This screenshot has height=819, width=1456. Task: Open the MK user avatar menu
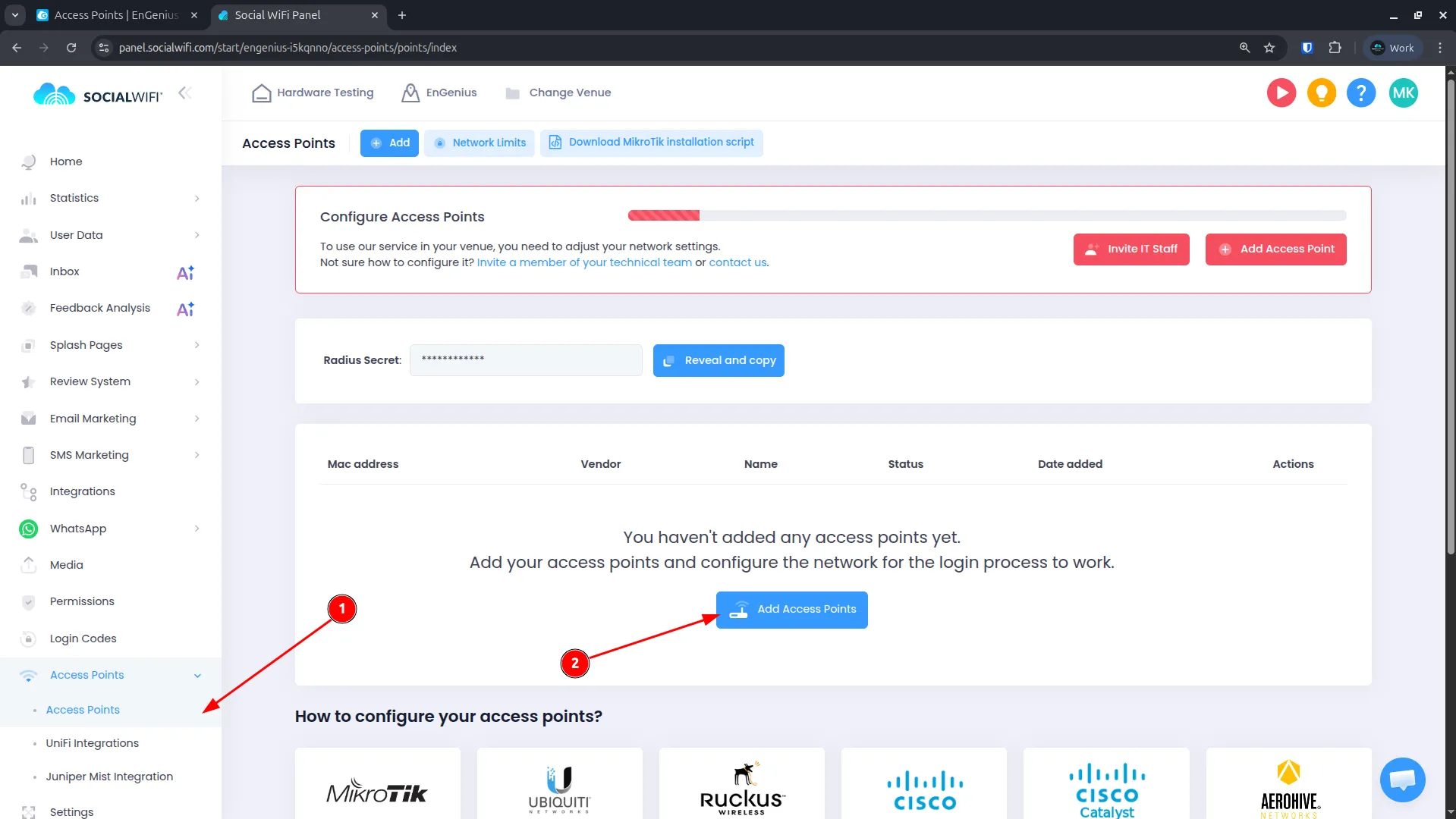tap(1403, 93)
